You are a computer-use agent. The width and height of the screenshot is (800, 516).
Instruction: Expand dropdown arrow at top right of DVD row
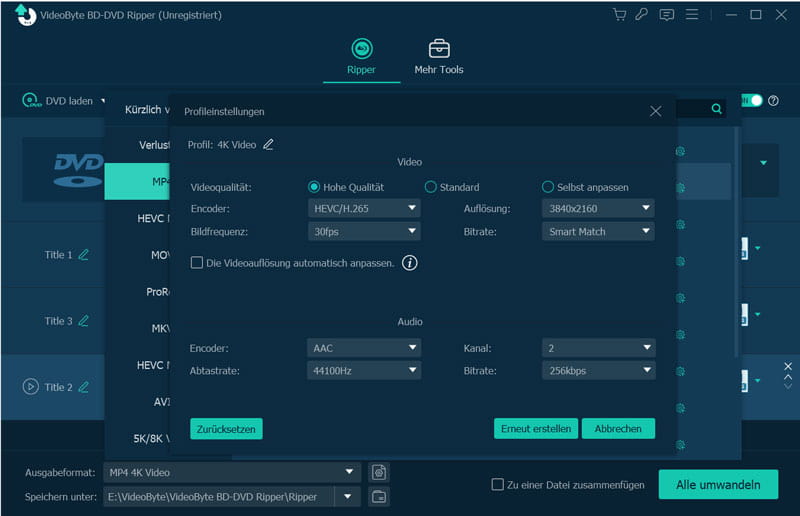[763, 163]
